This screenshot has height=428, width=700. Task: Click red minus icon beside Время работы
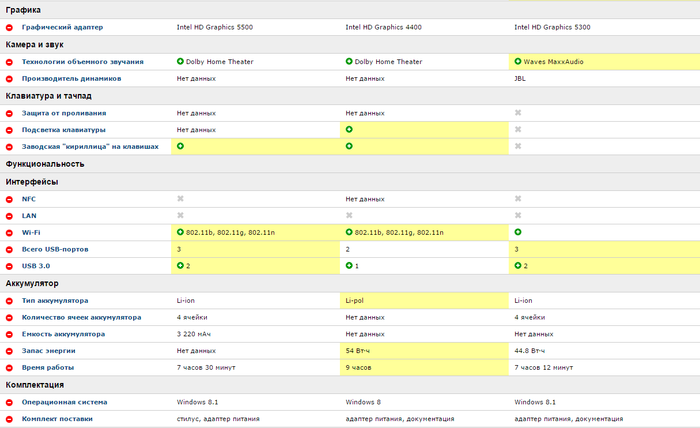(10, 368)
